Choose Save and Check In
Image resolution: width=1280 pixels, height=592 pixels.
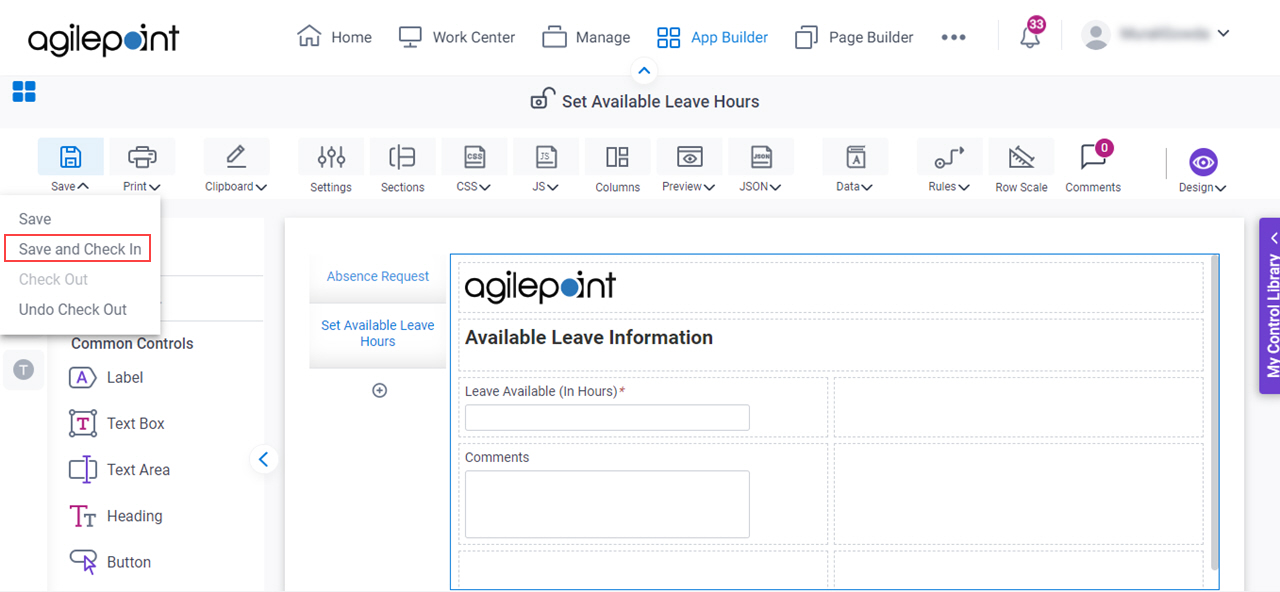[80, 249]
